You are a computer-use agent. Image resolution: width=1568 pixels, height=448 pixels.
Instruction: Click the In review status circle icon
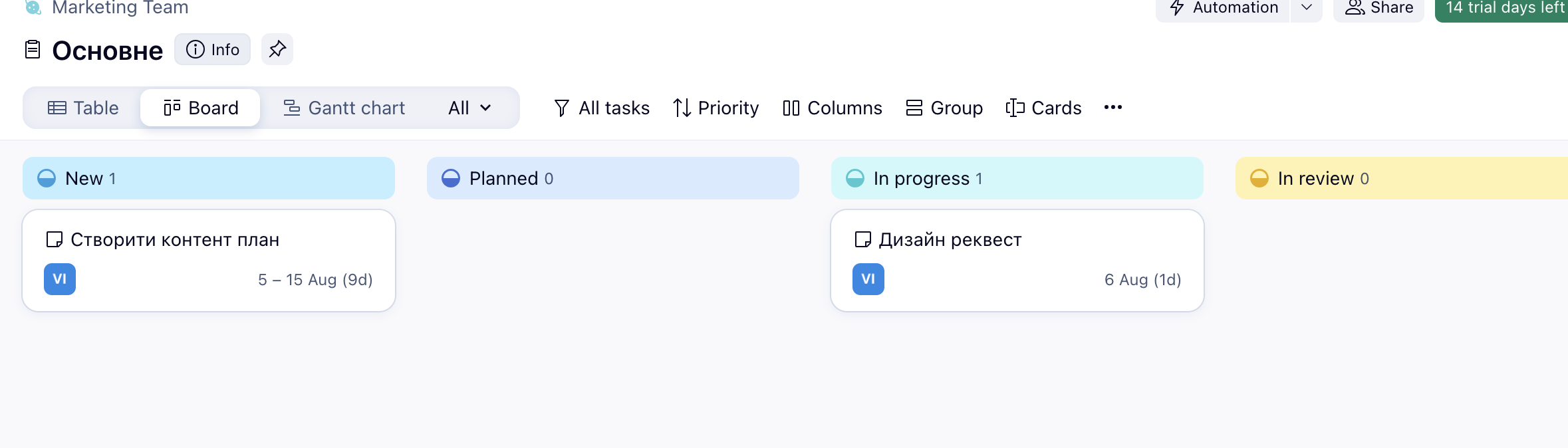pyautogui.click(x=1259, y=178)
